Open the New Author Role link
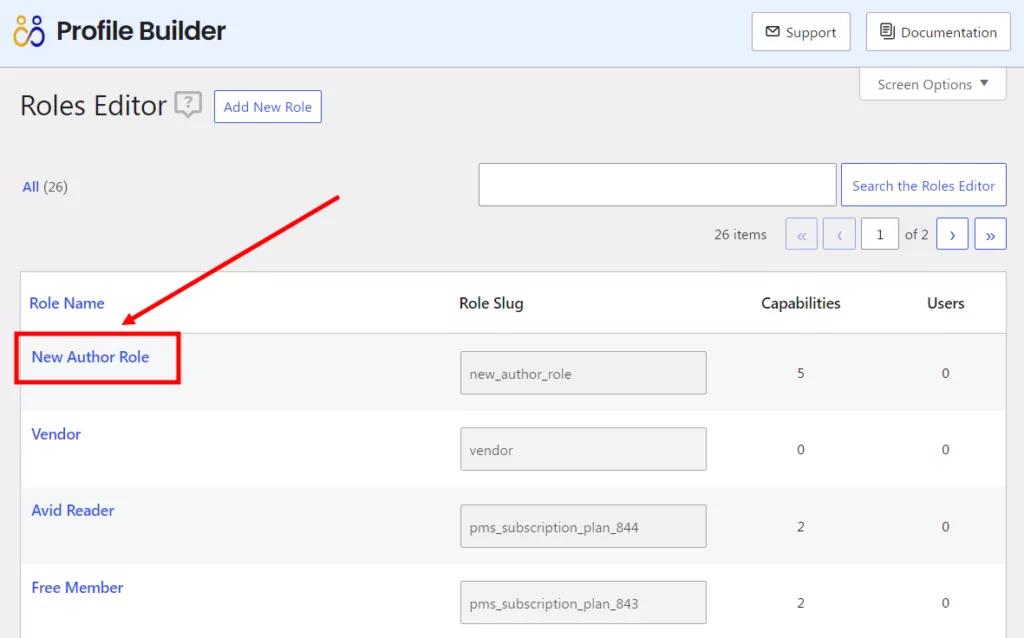Viewport: 1024px width, 638px height. (x=90, y=357)
